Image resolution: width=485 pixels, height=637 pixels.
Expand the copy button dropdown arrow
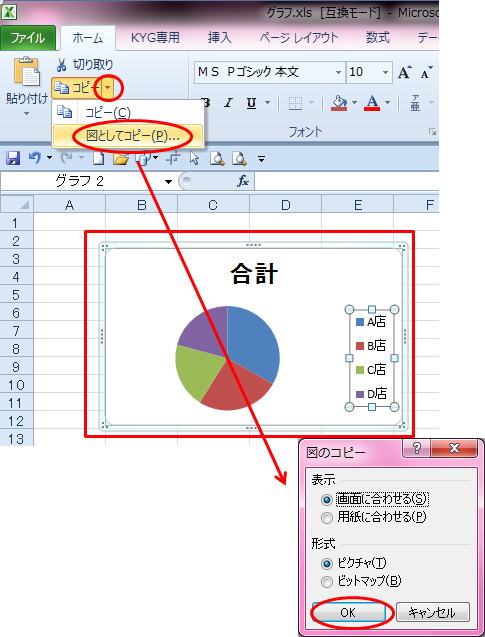click(108, 87)
